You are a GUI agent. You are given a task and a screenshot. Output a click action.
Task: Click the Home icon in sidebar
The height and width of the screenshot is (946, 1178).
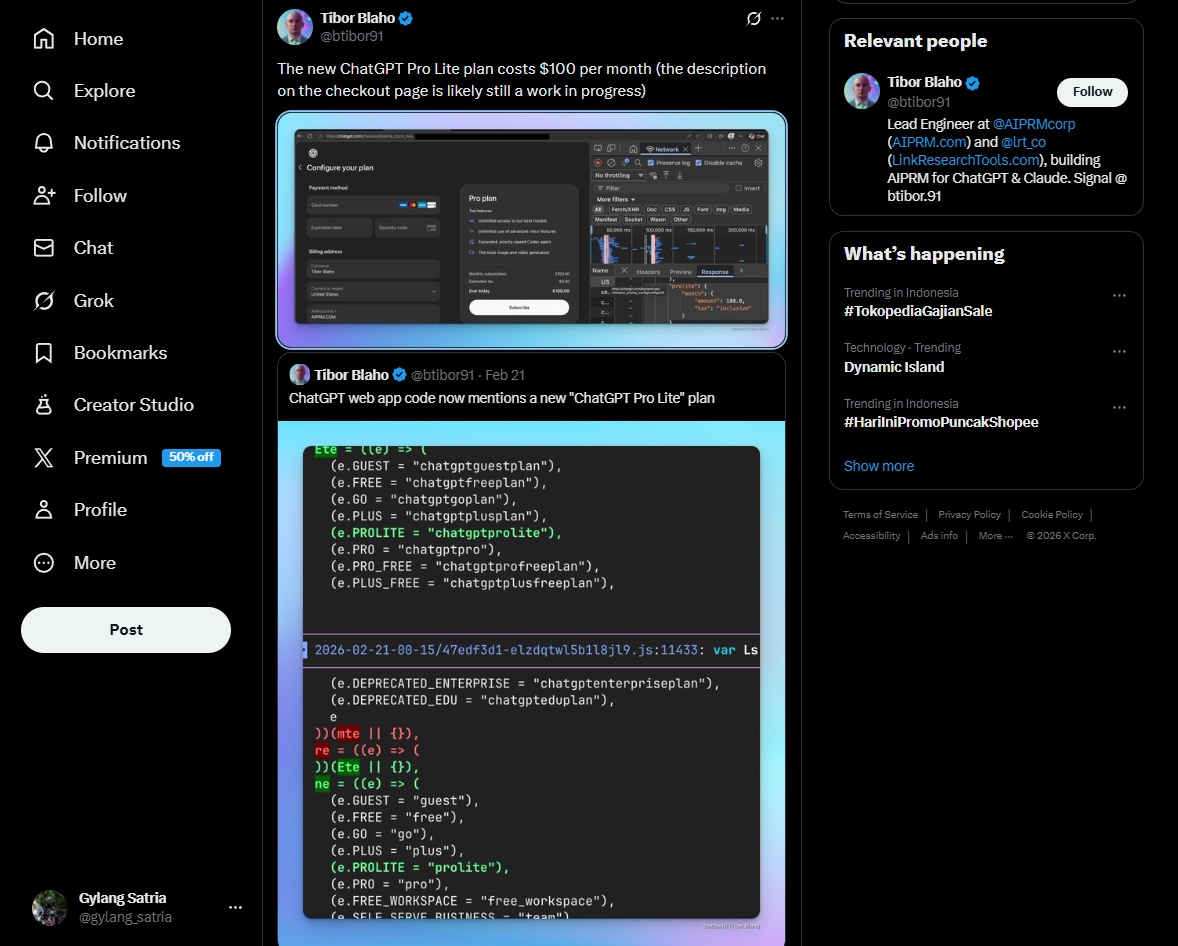pyautogui.click(x=44, y=39)
